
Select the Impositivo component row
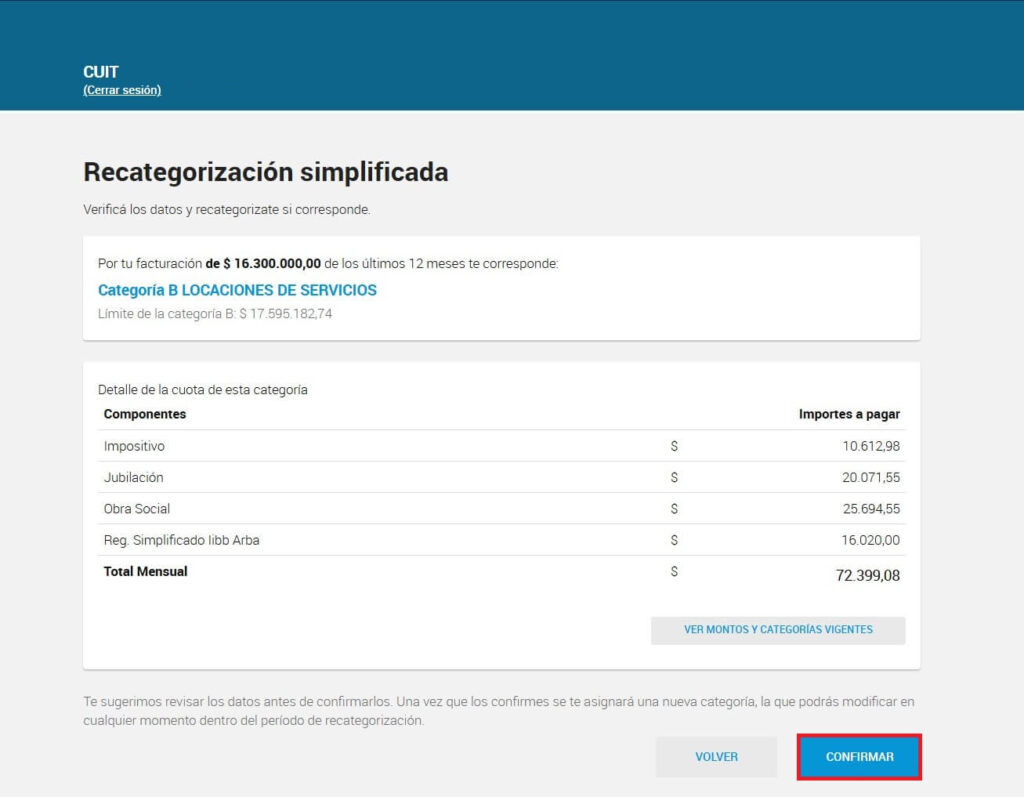click(x=502, y=446)
